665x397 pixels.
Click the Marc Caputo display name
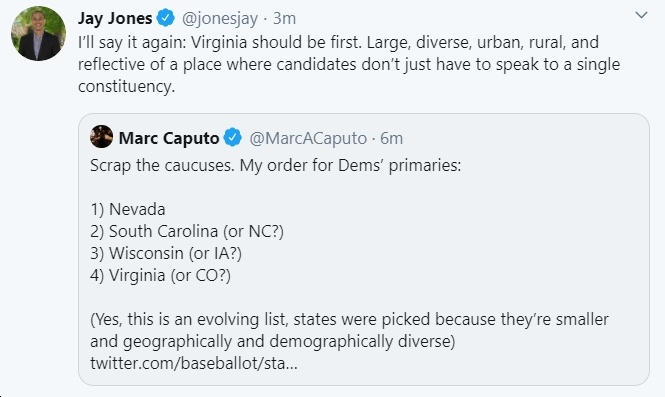[169, 138]
